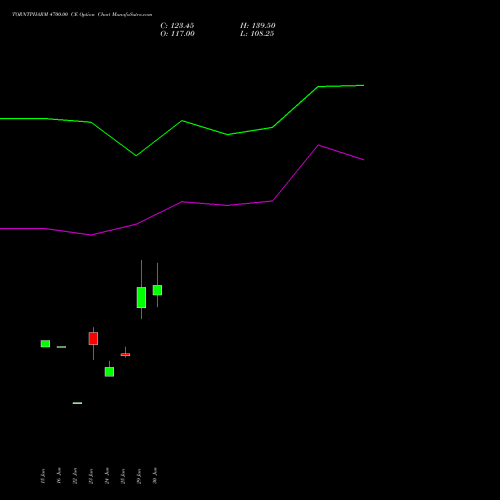Image resolution: width=500 pixels, height=500 pixels.
Task: Click the large red candlestick body
Action: 93,338
